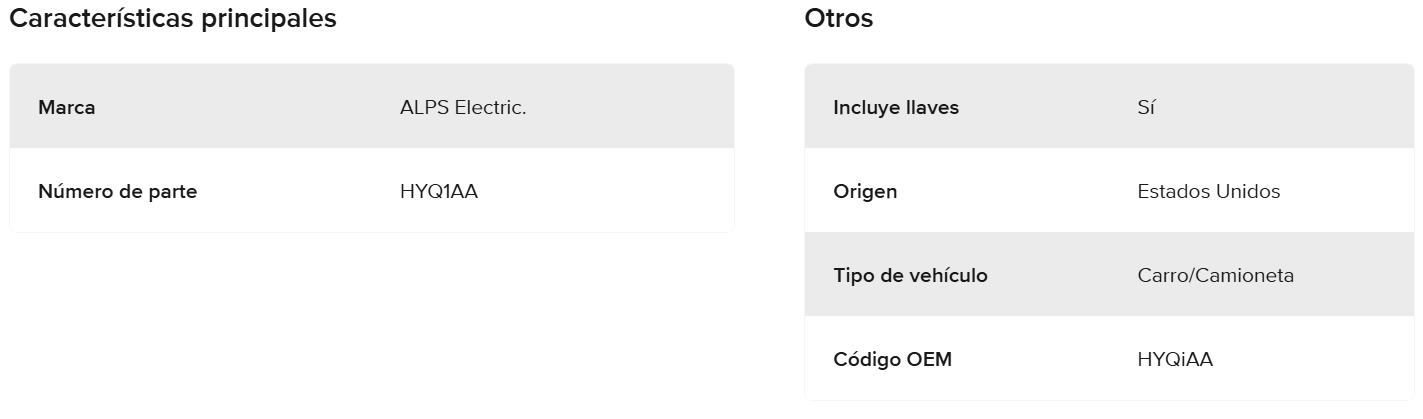Select the ALPS Electric. brand value

click(x=463, y=107)
